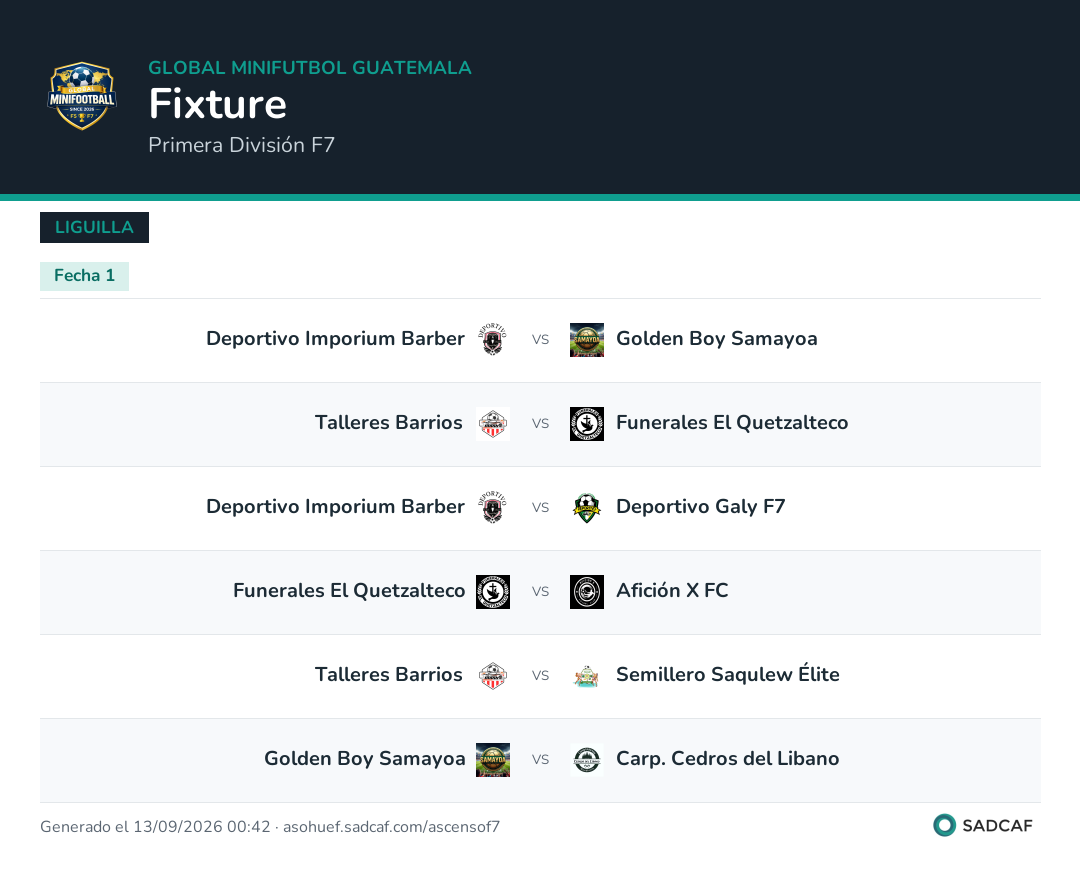Screen dimensions: 1080x878
Task: Click the asohuef.sadcaf.com footer URL text
Action: [391, 826]
